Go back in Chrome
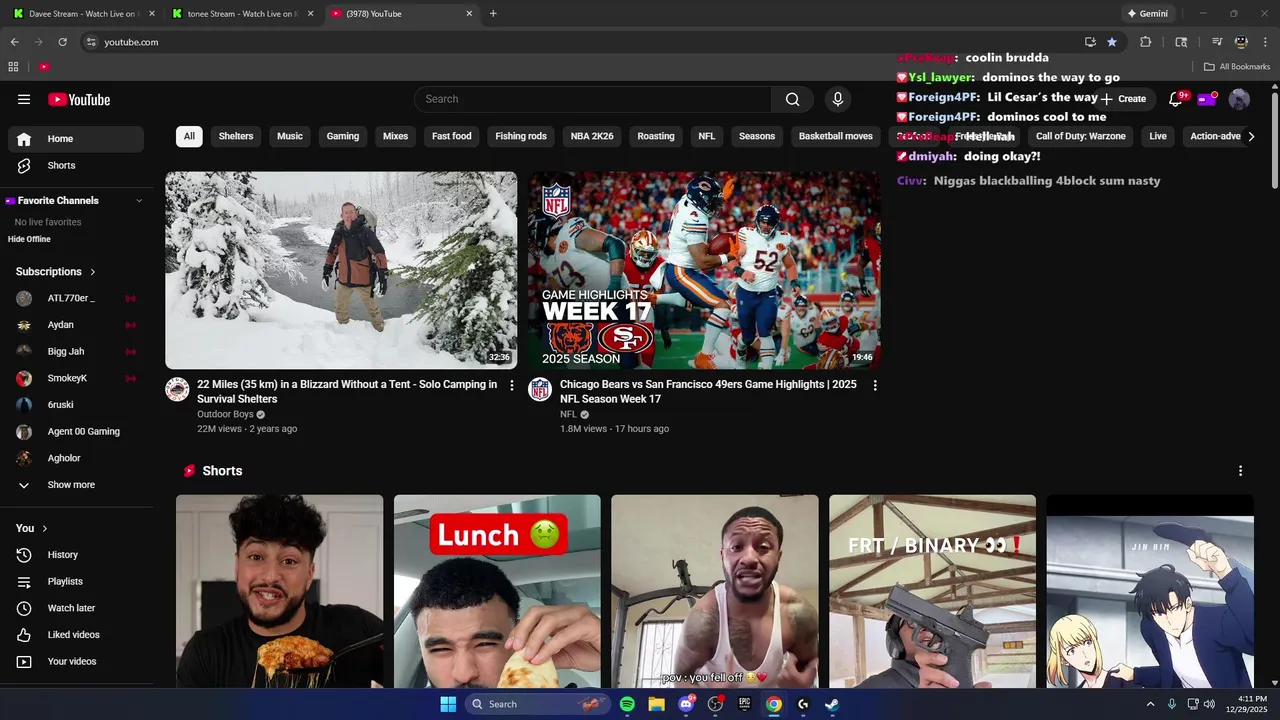The width and height of the screenshot is (1280, 720). pos(14,42)
